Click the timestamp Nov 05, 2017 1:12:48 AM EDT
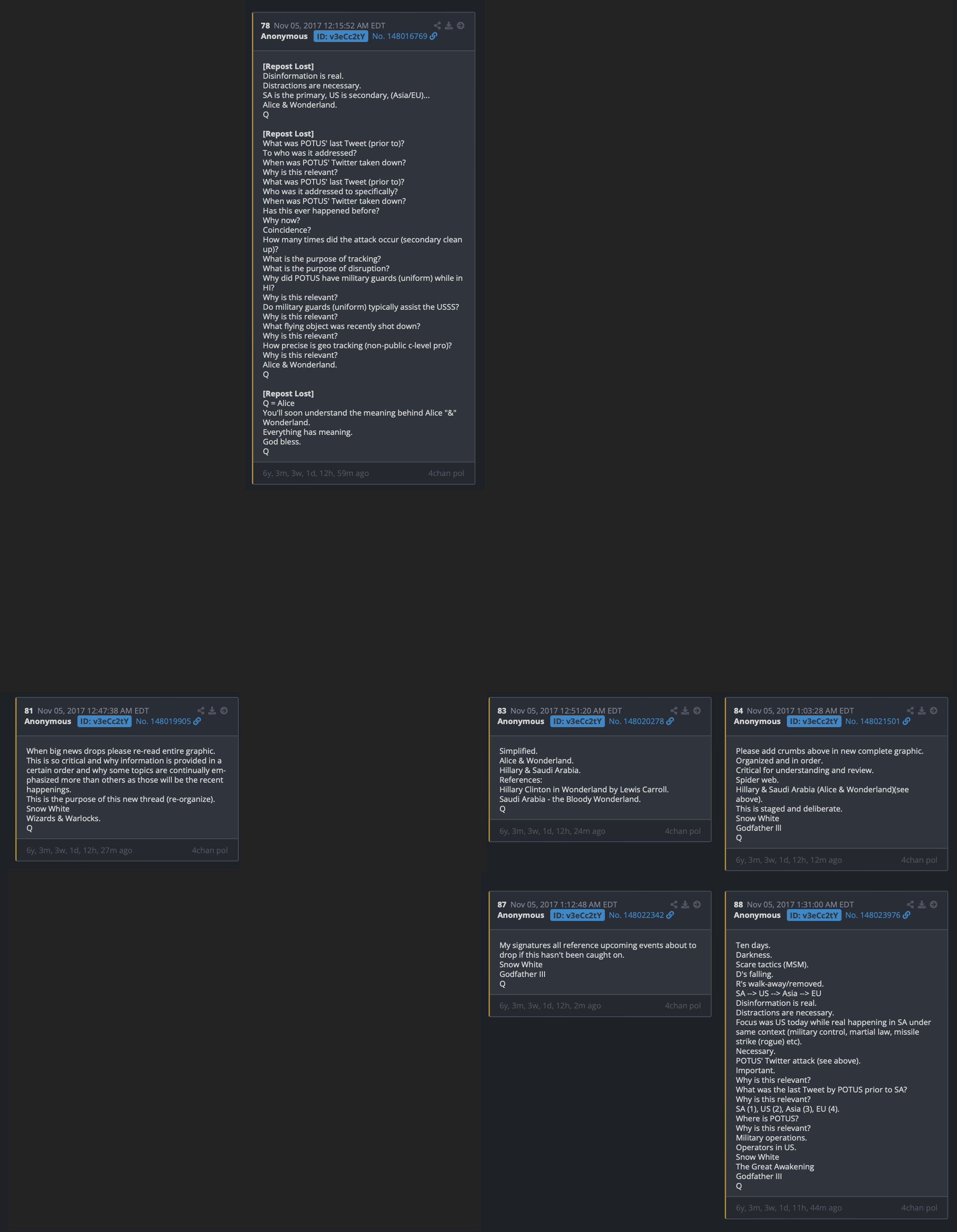The image size is (957, 1232). coord(564,905)
